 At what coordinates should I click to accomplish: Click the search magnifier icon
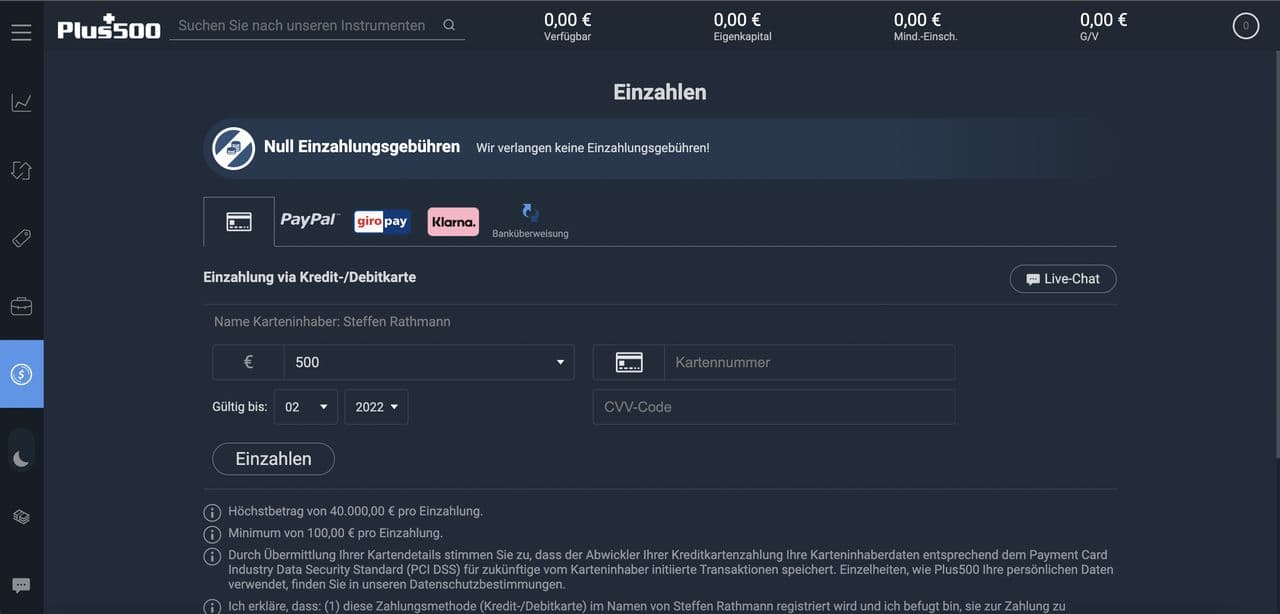pos(449,26)
